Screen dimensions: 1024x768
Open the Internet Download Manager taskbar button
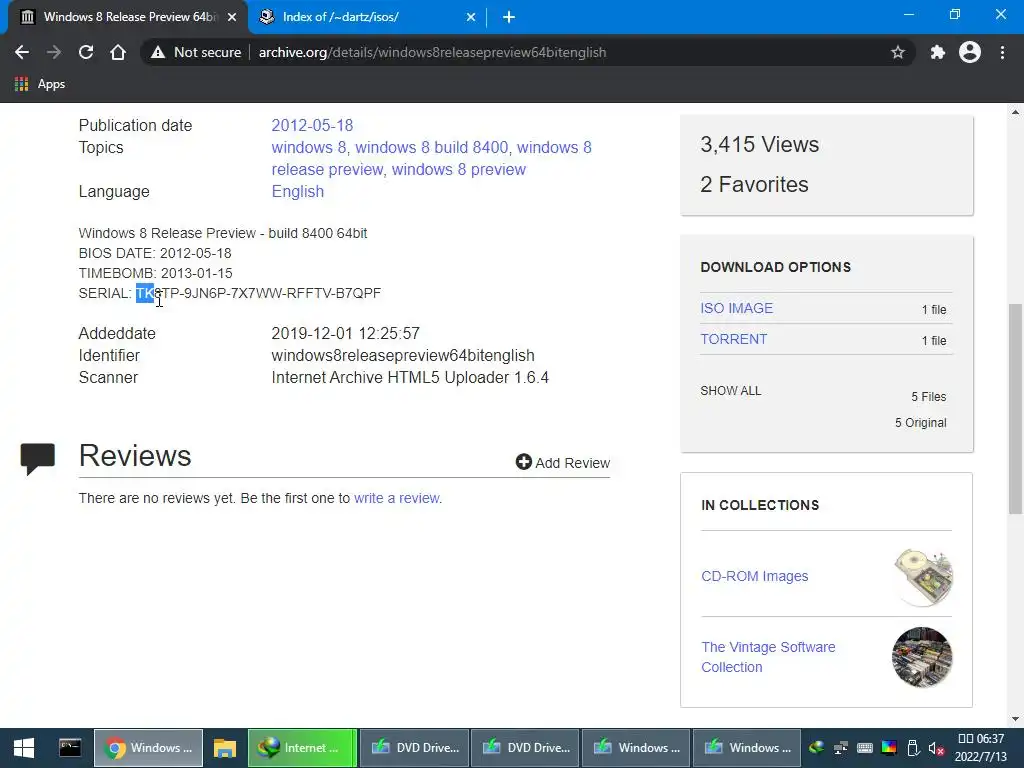point(302,748)
